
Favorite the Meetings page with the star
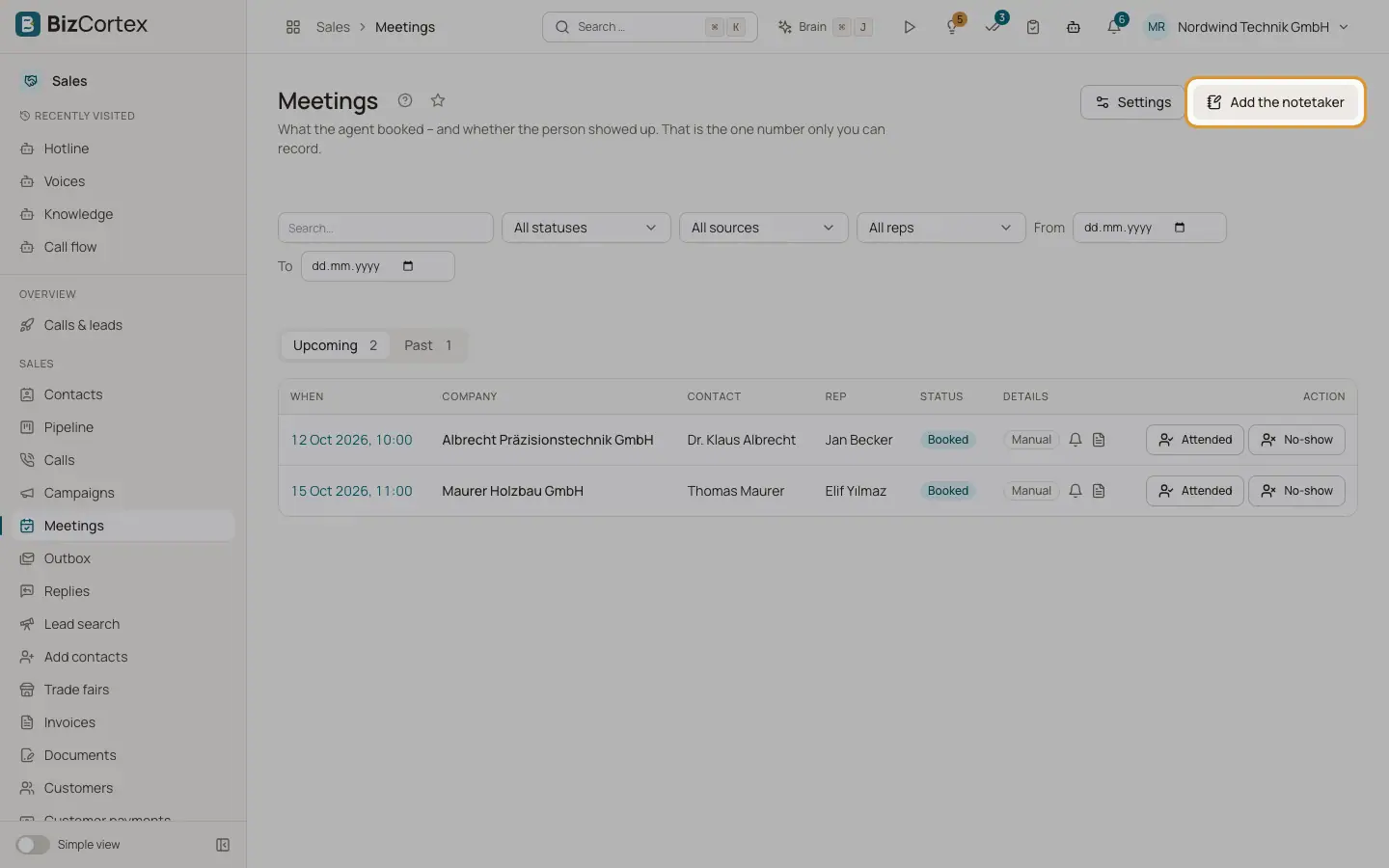point(438,100)
